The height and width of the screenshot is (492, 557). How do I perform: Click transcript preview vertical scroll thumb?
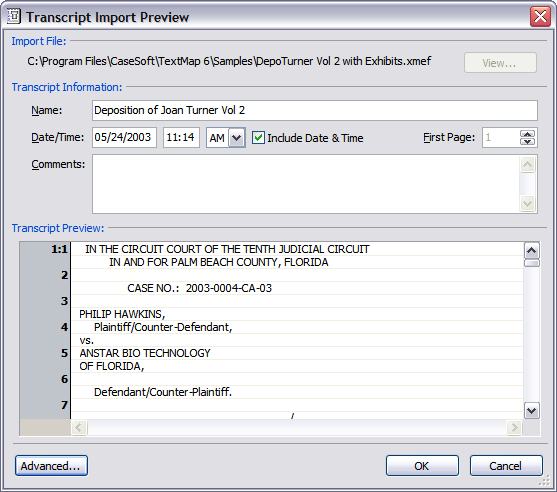tap(532, 263)
